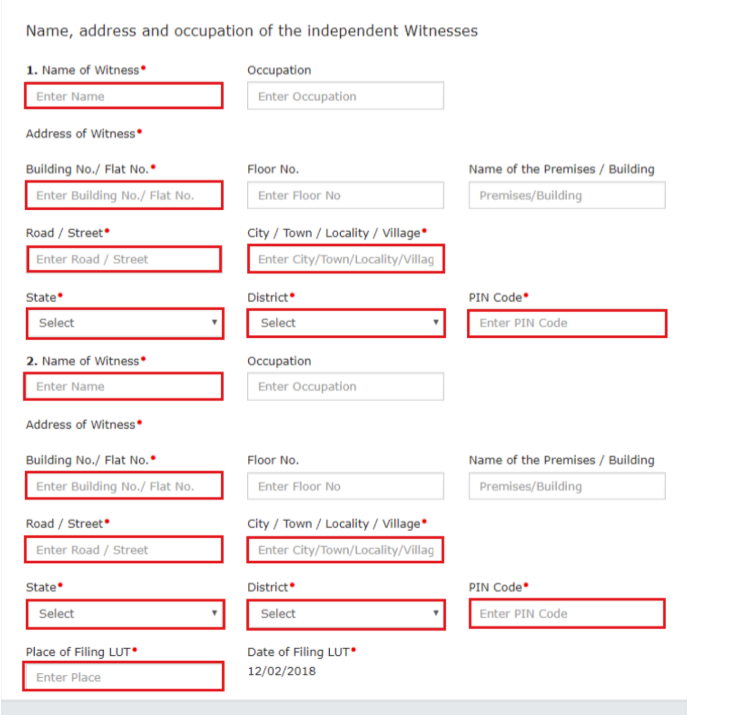Click second witness Occupation field
Screen dimensions: 756x715
345,387
